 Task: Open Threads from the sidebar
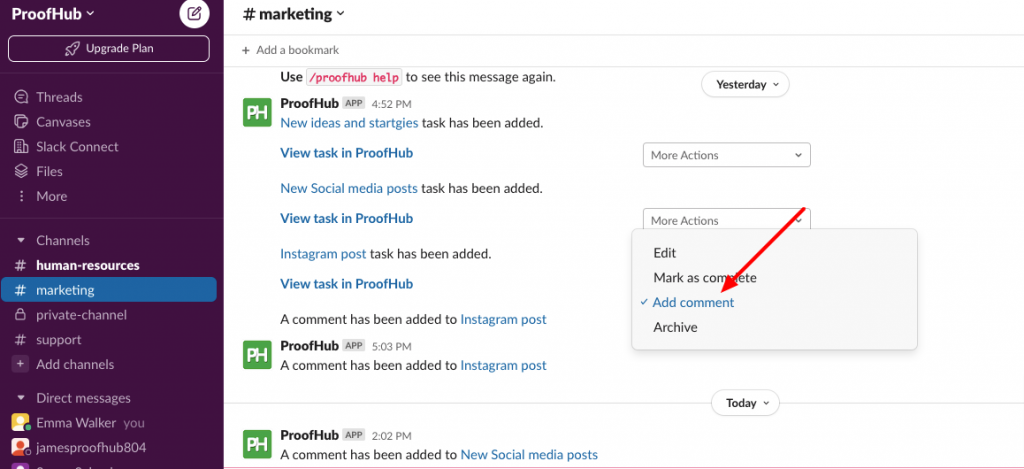click(x=48, y=97)
